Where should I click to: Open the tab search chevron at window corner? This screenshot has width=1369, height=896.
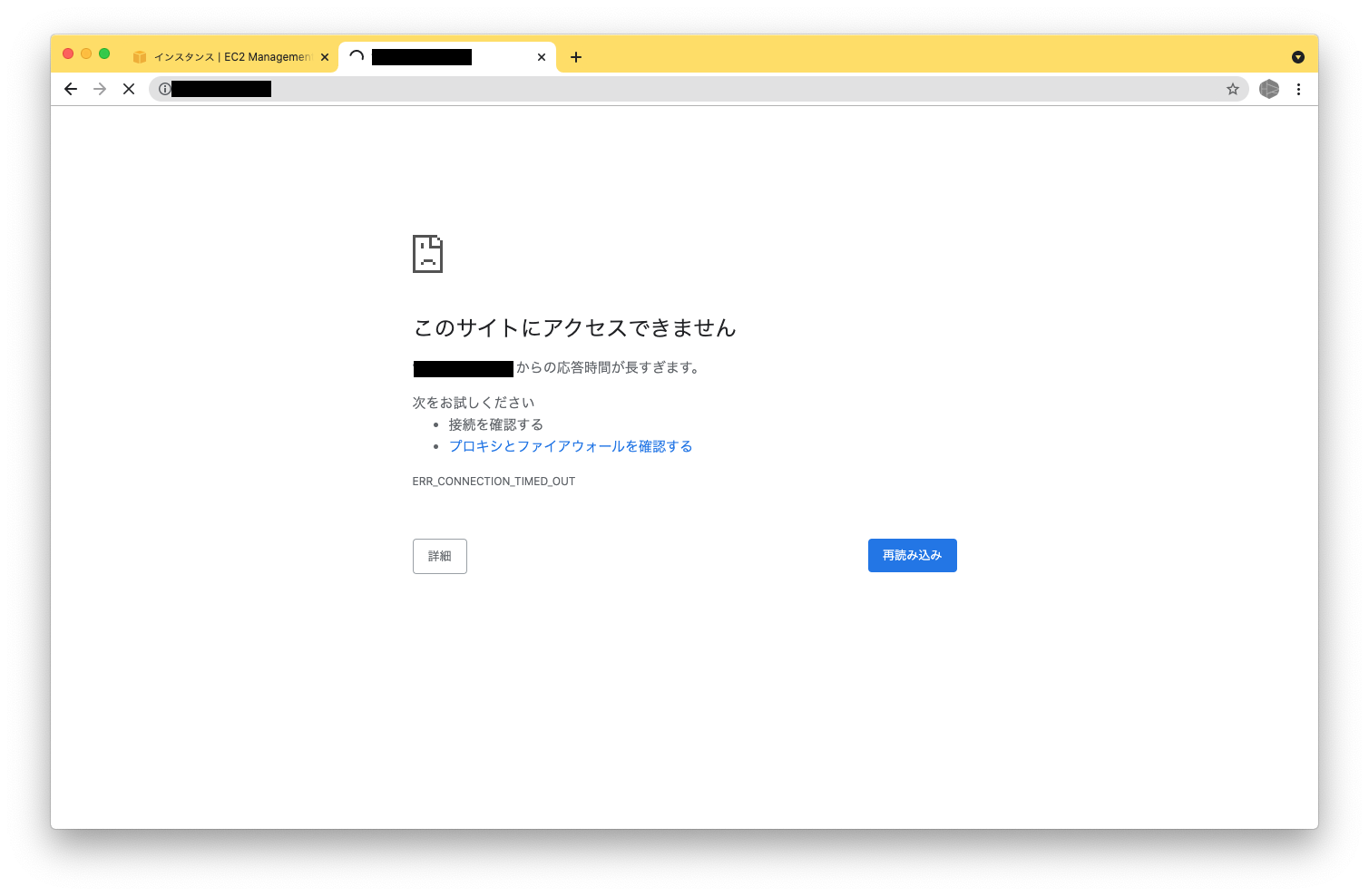(1298, 56)
